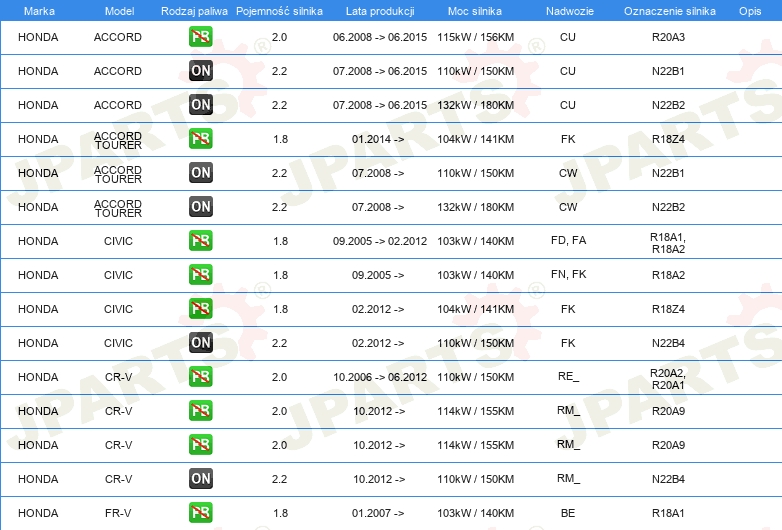
Task: Click production years 06.2008 -> 06.2015
Action: [x=380, y=37]
